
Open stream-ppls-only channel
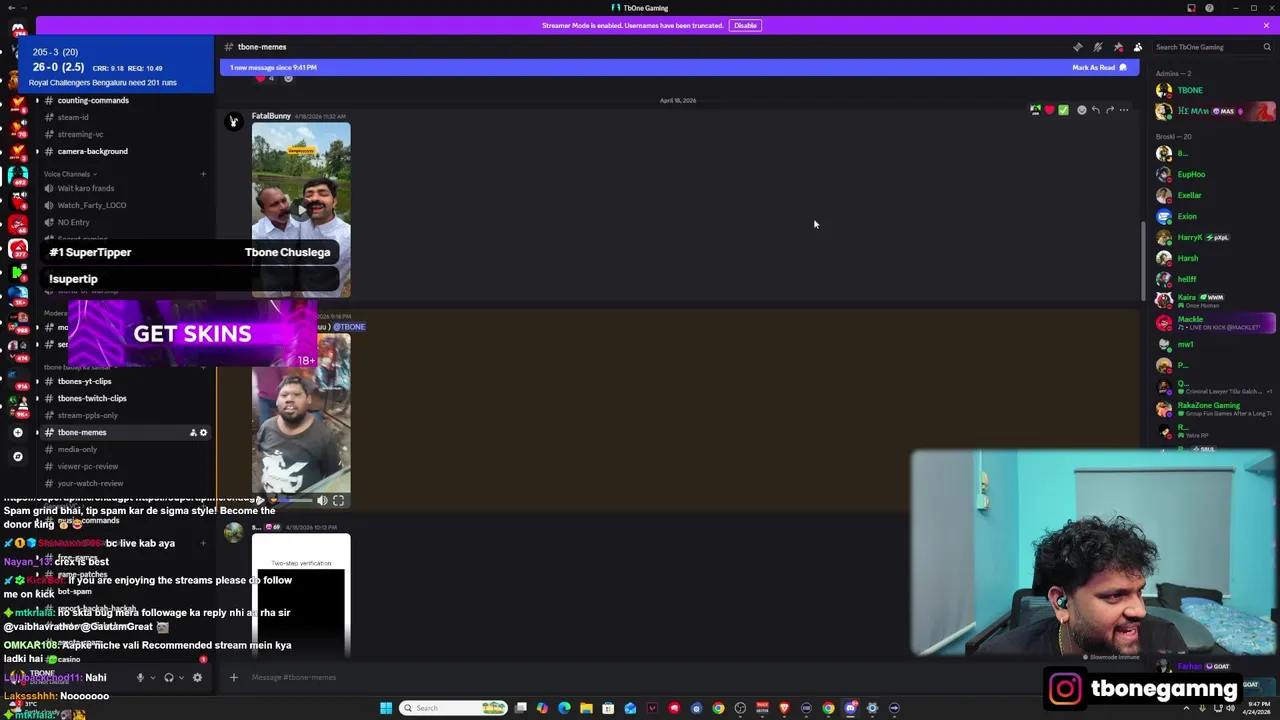click(87, 415)
